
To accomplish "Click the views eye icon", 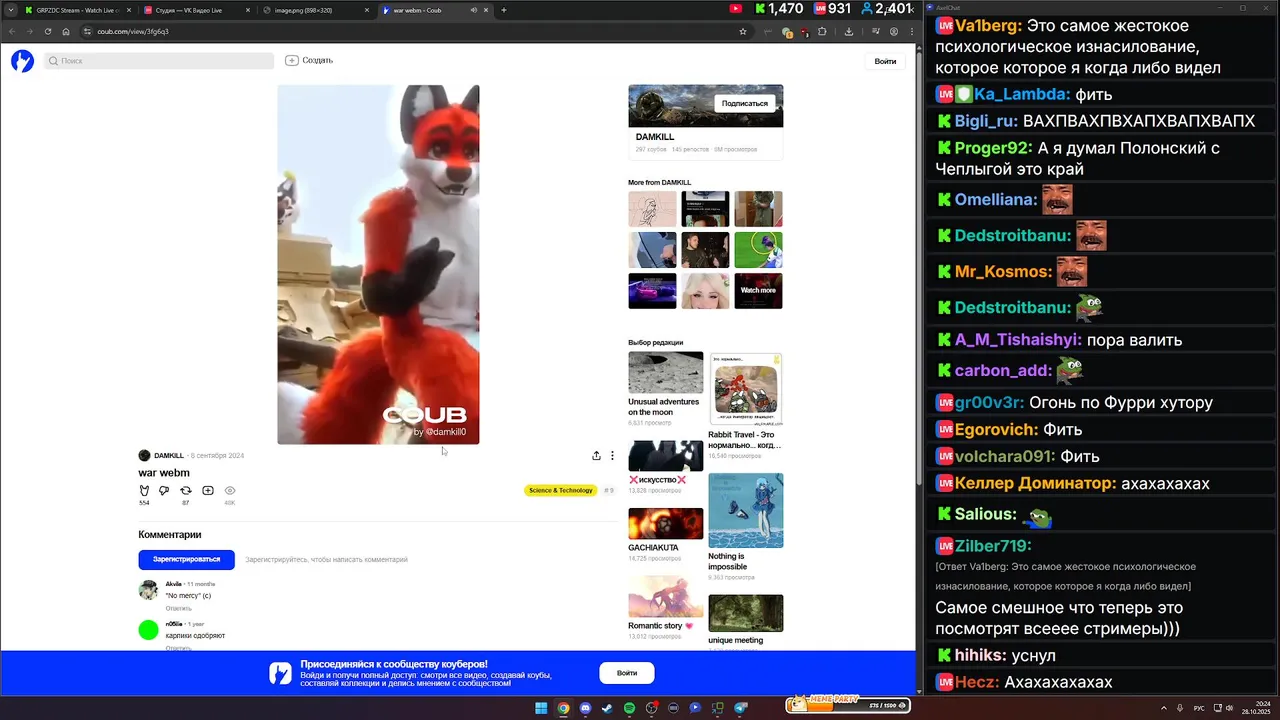I will point(230,490).
